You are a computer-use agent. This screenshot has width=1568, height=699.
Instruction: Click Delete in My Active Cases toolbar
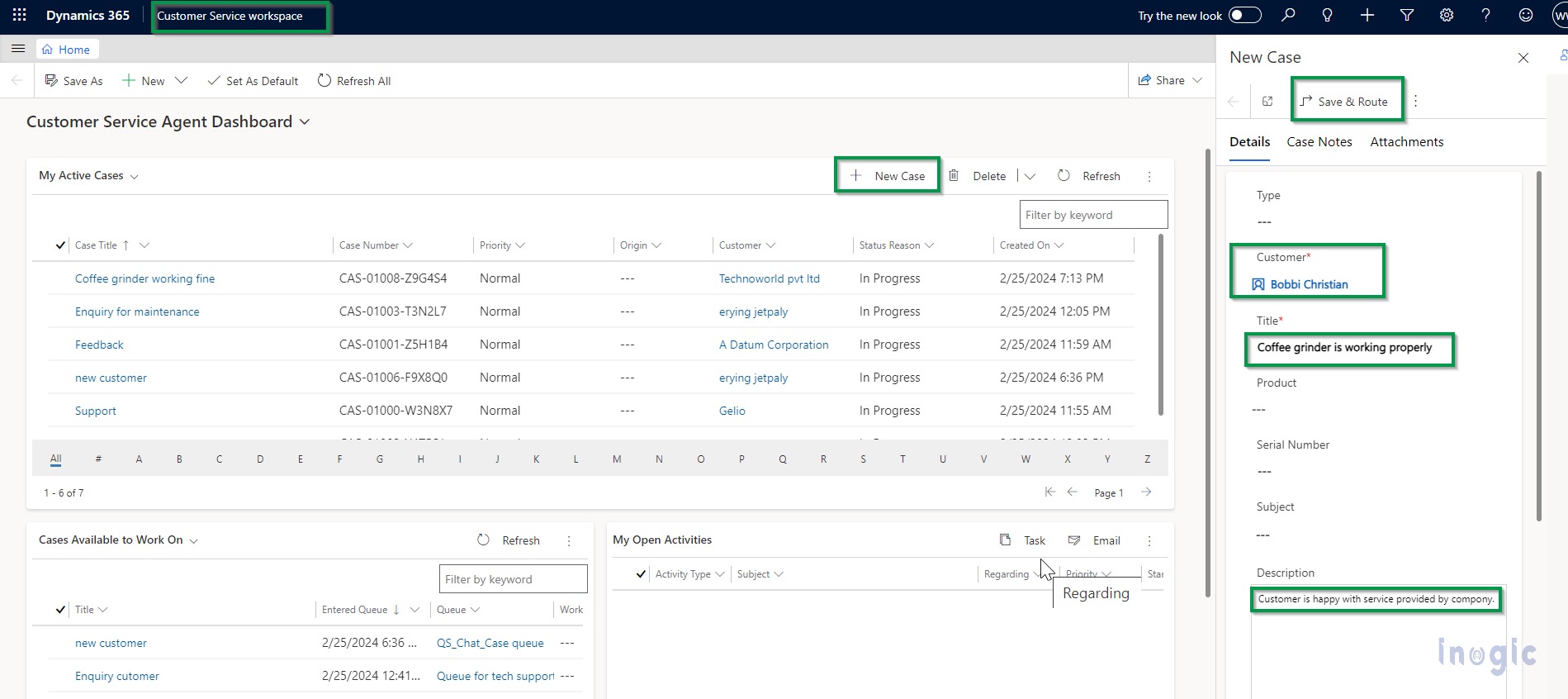(977, 175)
